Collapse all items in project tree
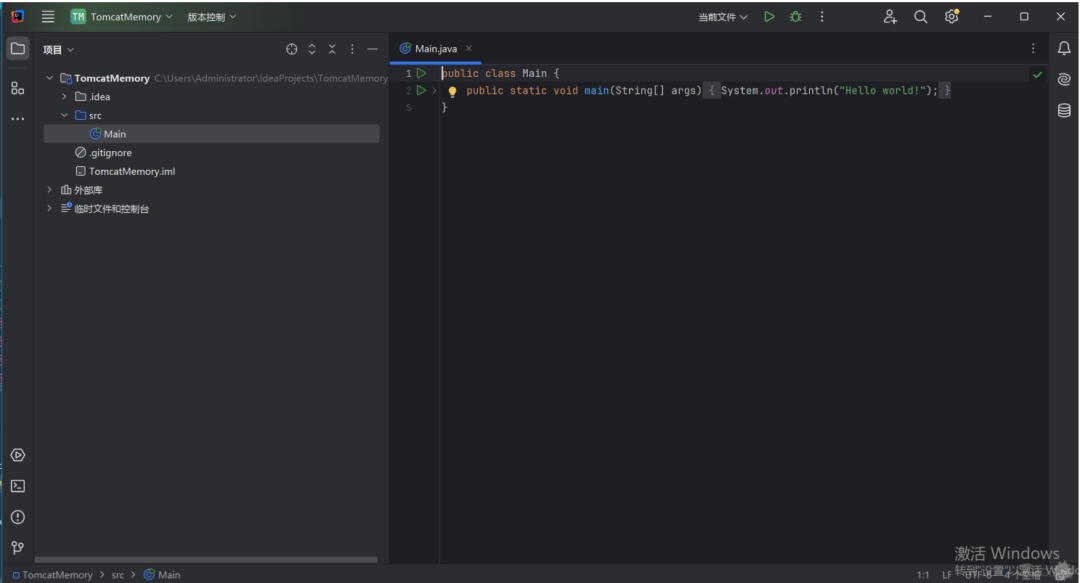 point(332,49)
